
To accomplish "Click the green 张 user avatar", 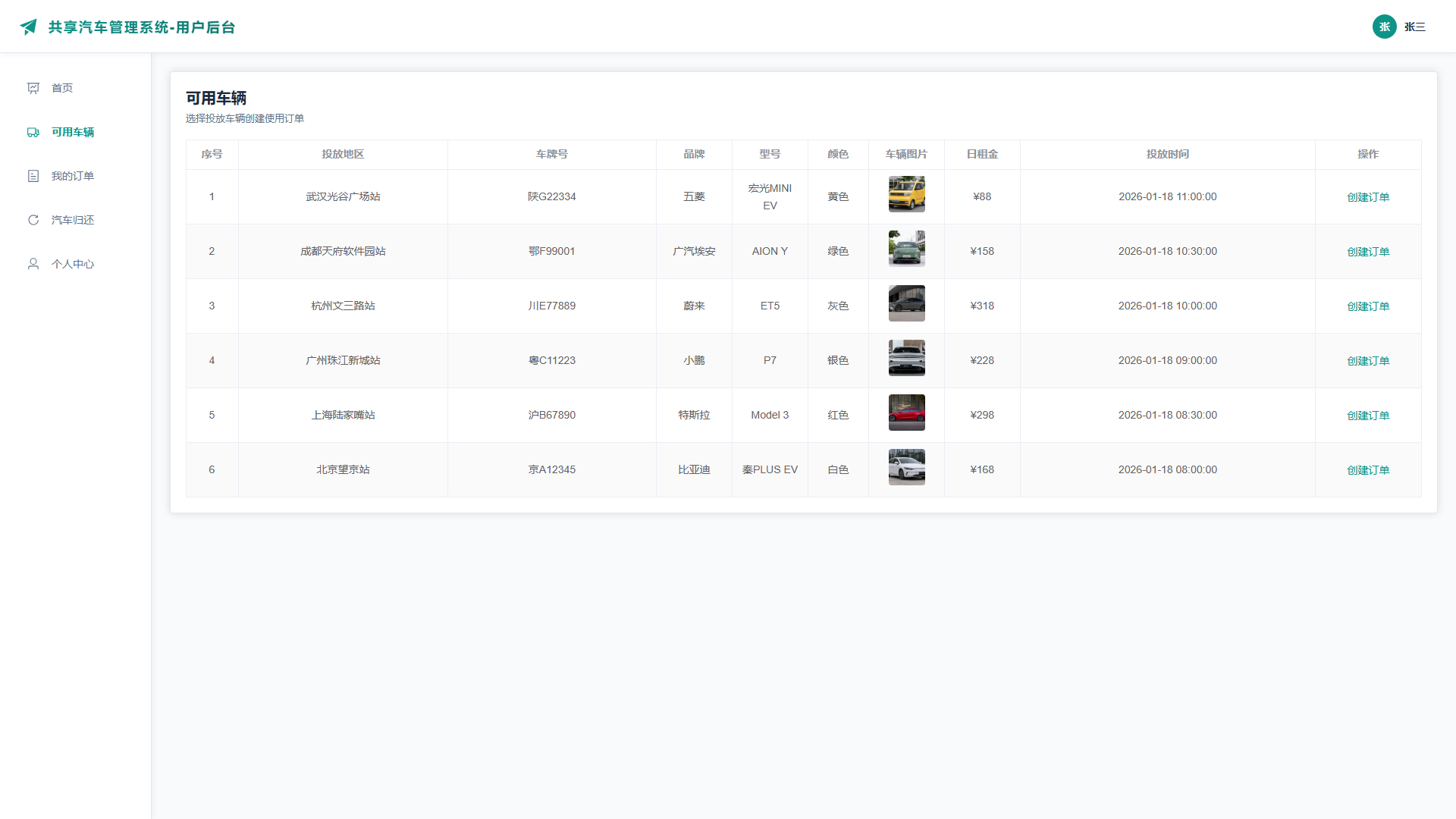I will (x=1384, y=27).
